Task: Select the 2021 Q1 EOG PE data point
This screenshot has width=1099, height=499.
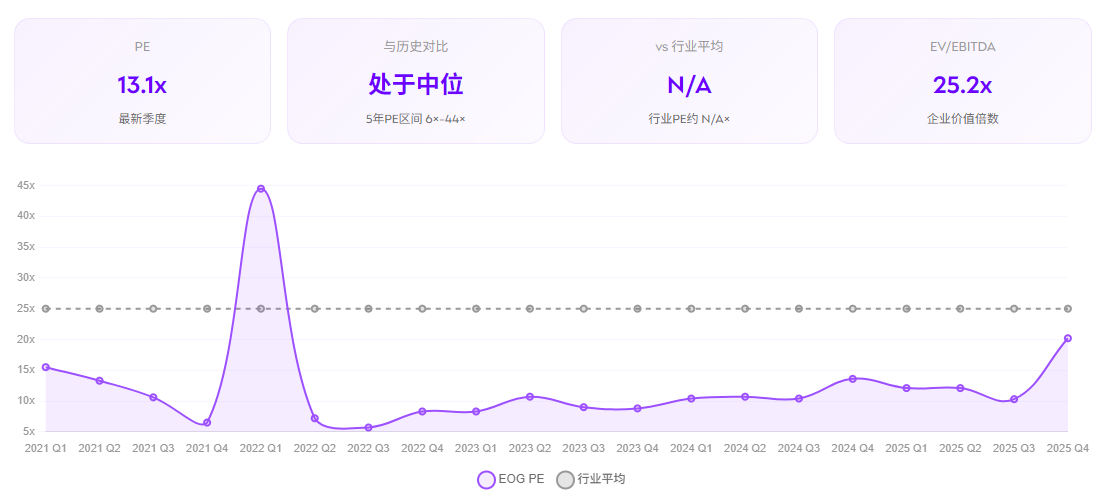Action: 46,367
